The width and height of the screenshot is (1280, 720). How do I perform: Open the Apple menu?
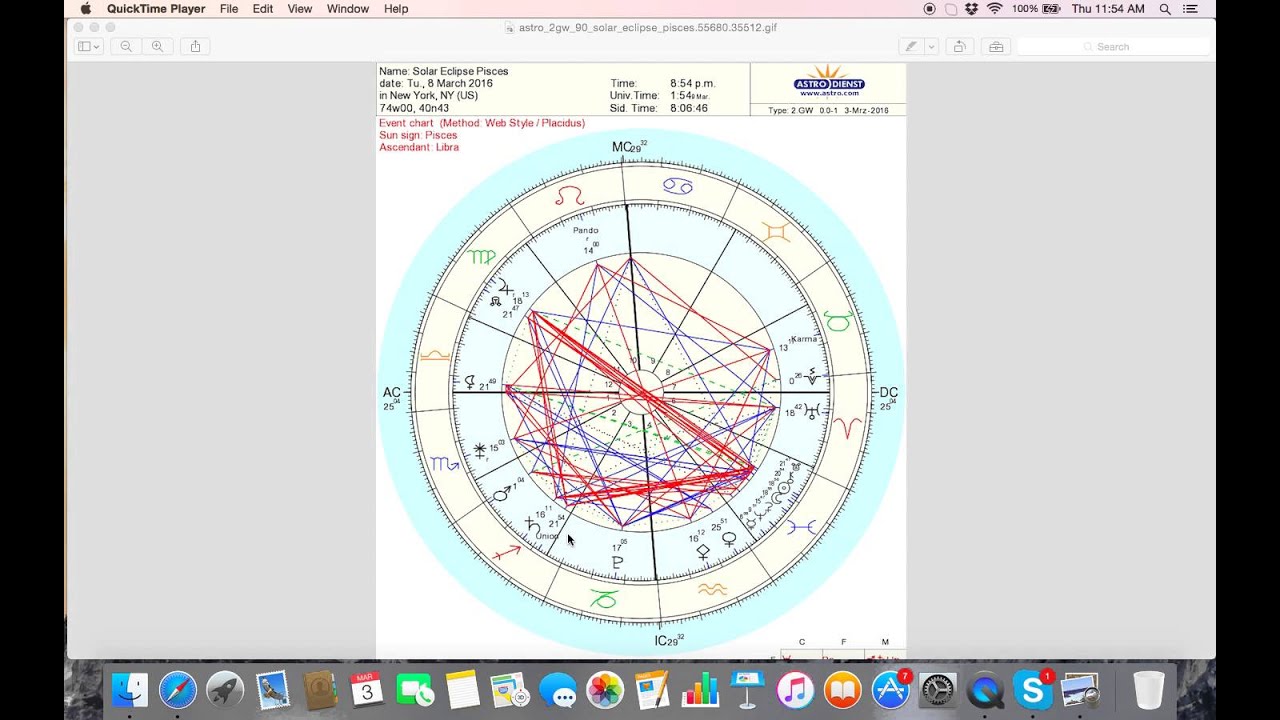click(85, 9)
